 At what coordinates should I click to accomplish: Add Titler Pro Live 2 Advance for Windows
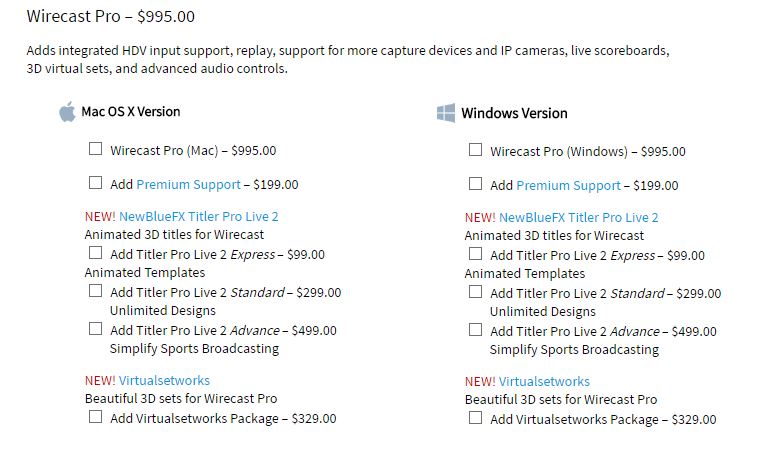476,329
